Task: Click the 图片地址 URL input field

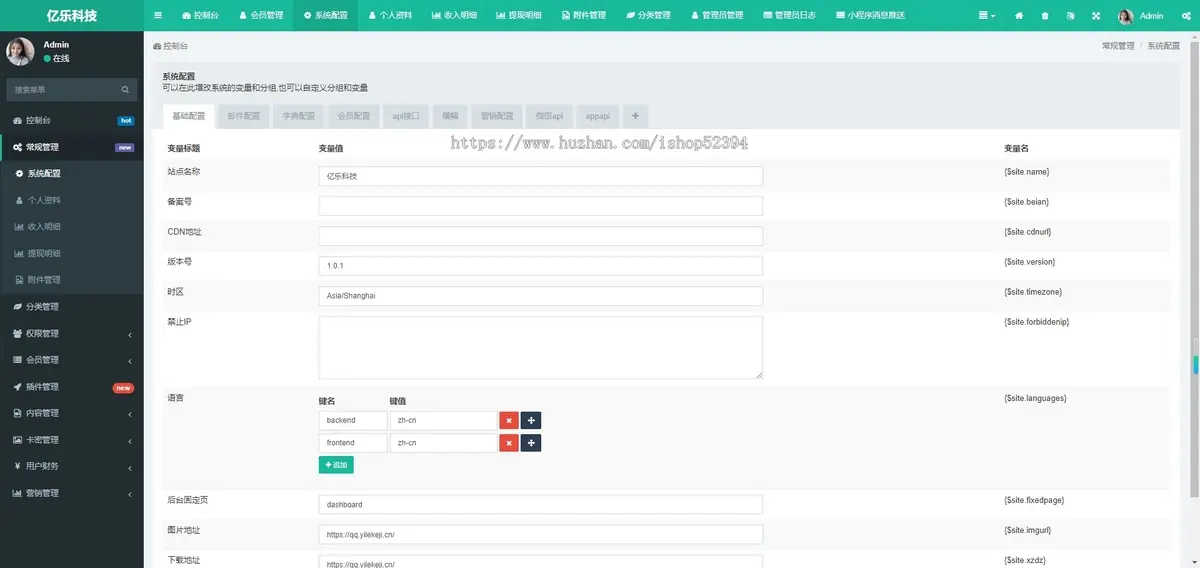Action: pyautogui.click(x=540, y=535)
